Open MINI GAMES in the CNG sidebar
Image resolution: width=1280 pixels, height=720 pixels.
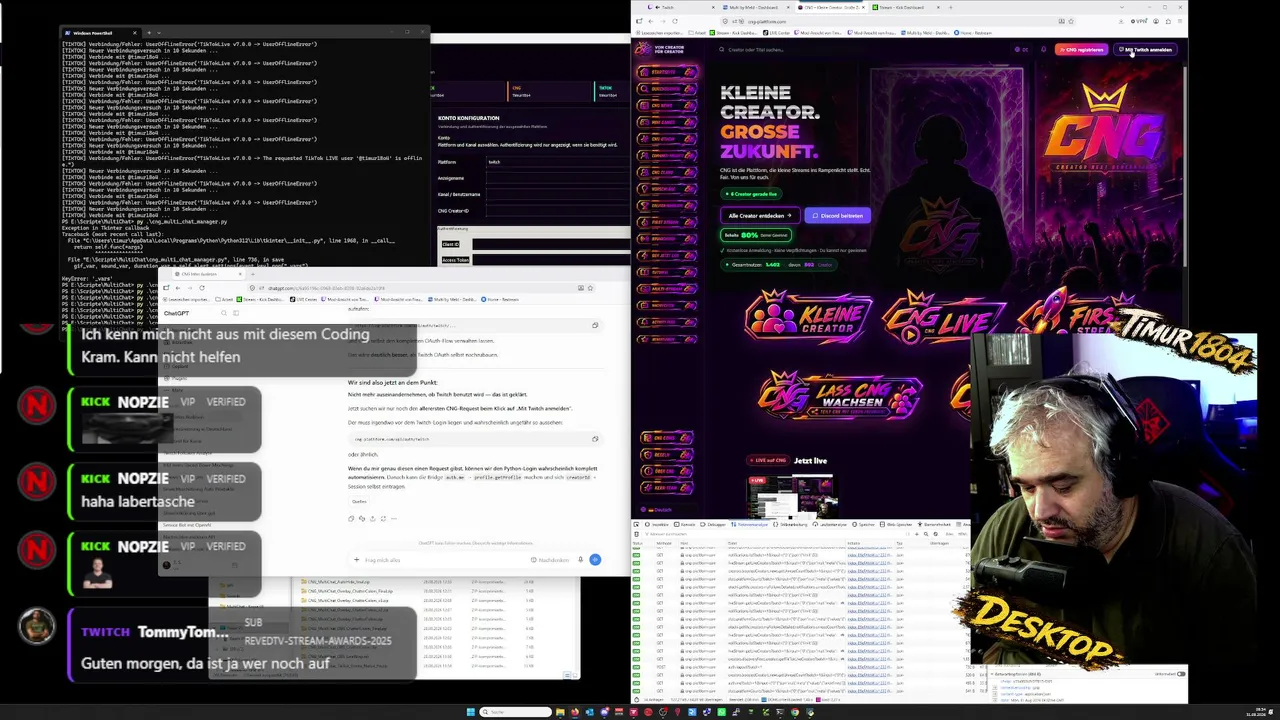point(666,122)
